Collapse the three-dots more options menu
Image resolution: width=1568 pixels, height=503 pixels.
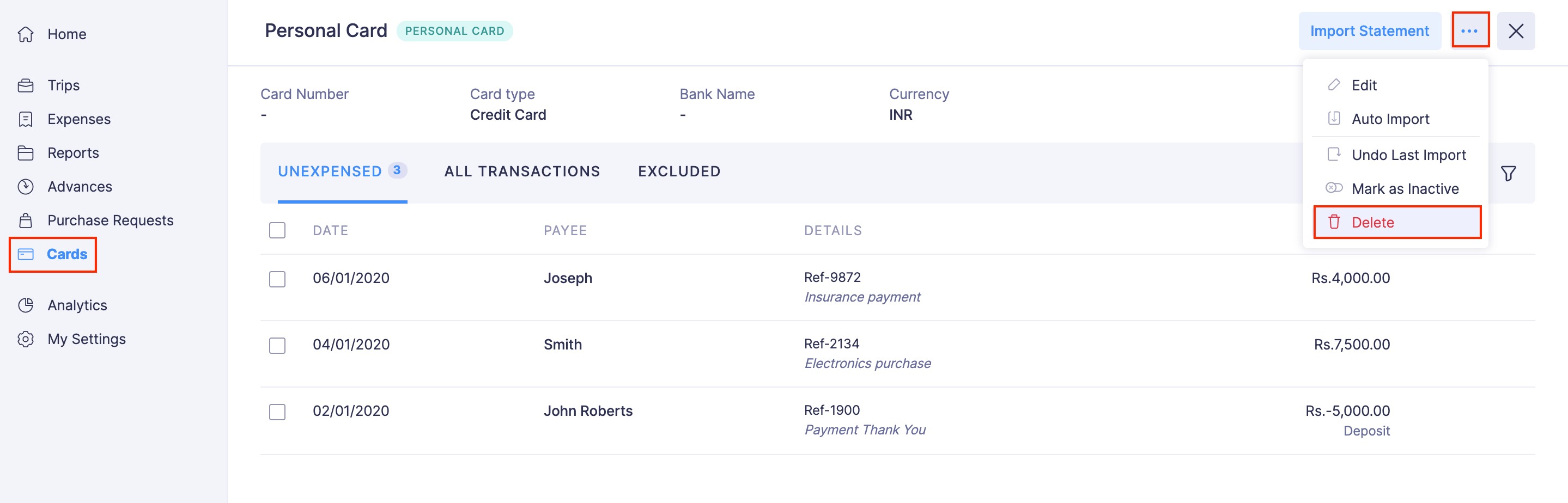(x=1469, y=30)
